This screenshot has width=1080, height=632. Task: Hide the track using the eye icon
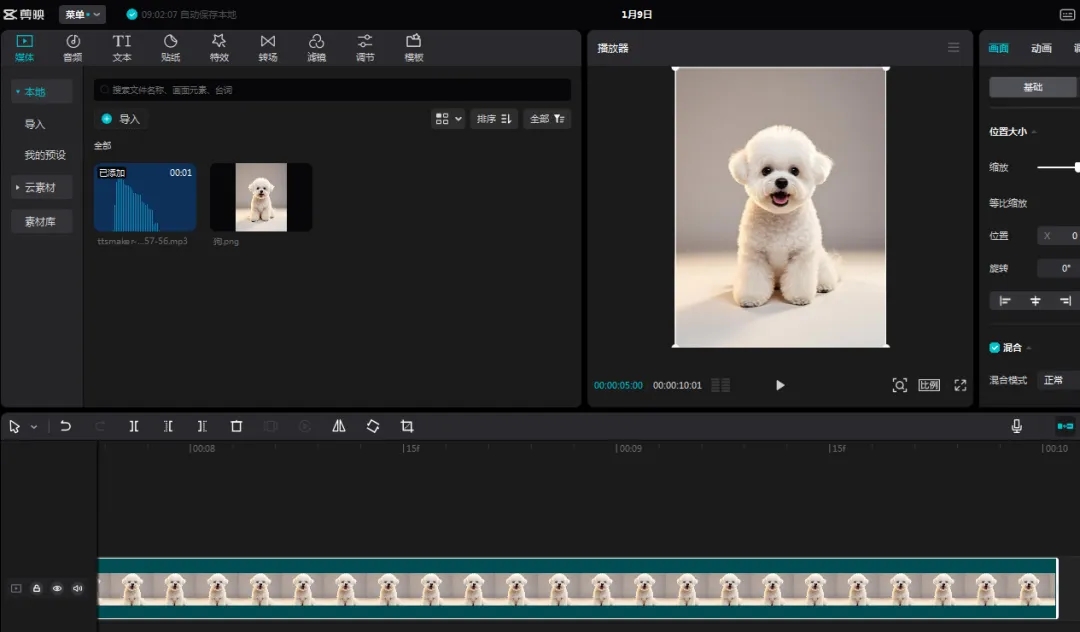tap(57, 589)
